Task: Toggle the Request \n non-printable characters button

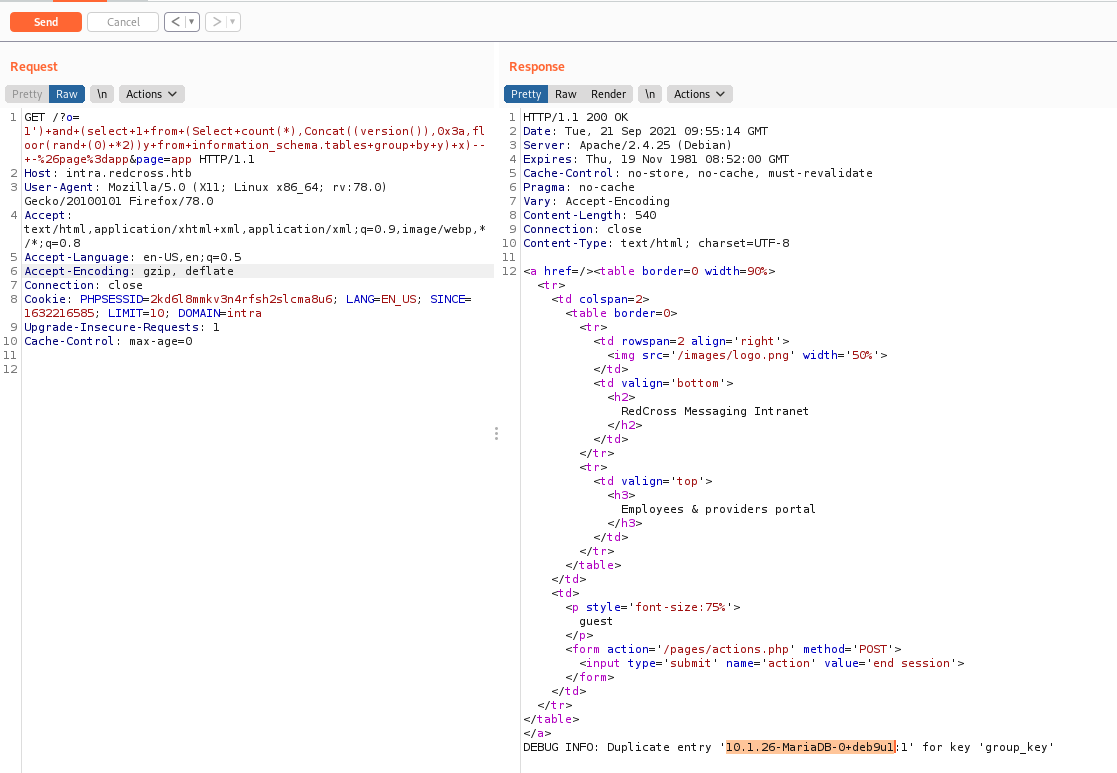Action: [102, 94]
